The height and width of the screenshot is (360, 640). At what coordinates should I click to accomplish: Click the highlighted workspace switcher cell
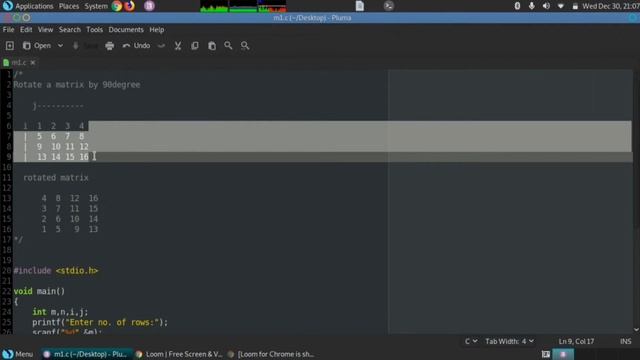coord(563,354)
